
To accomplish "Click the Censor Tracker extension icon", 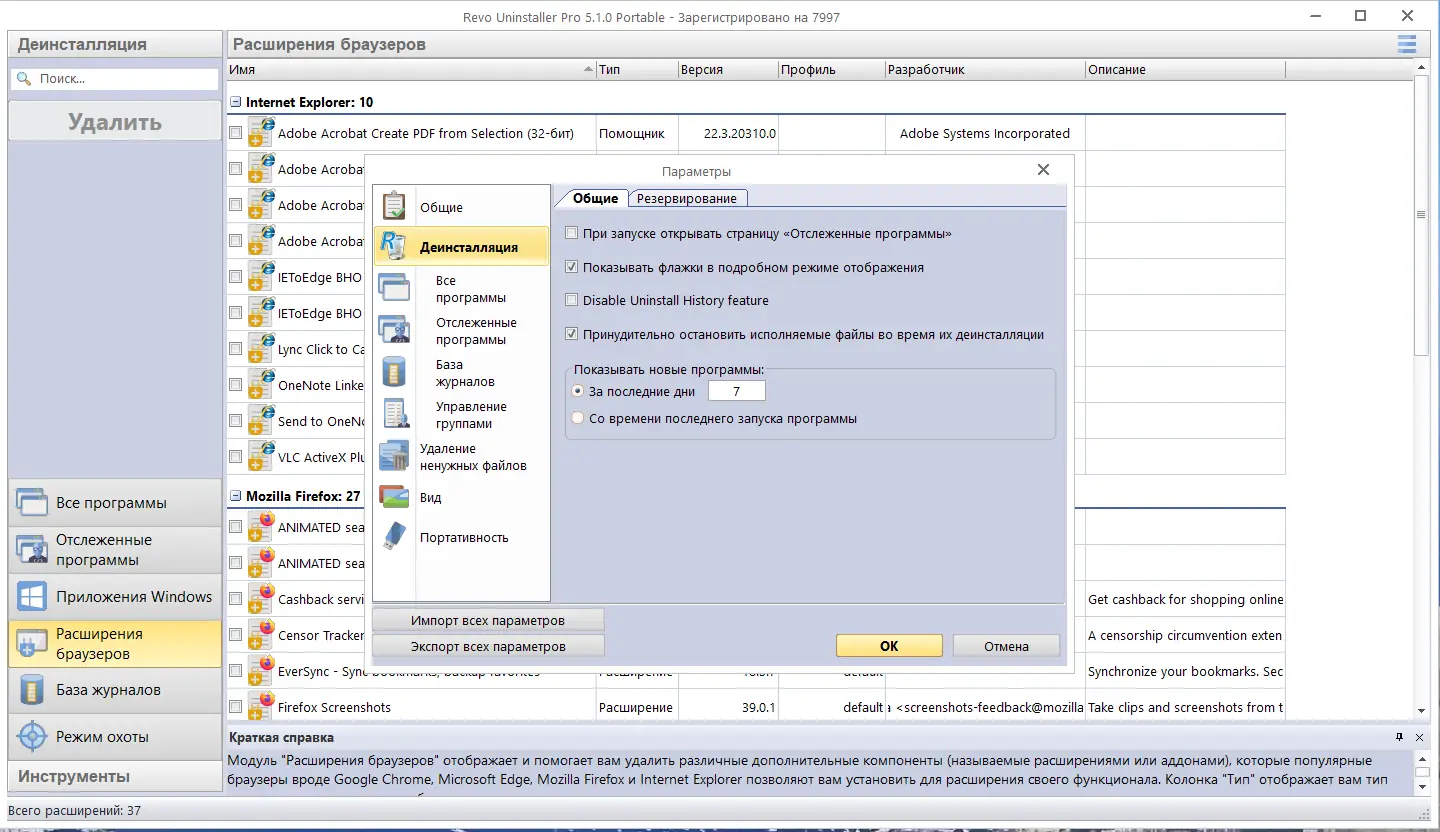I will (261, 634).
